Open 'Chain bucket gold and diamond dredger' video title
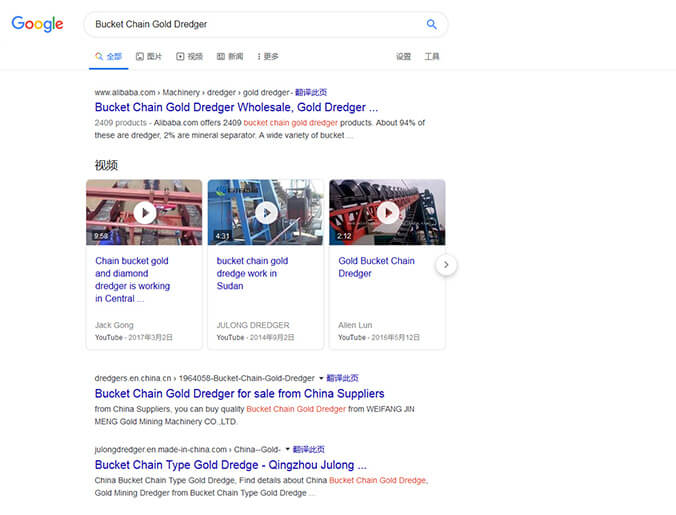 click(132, 280)
